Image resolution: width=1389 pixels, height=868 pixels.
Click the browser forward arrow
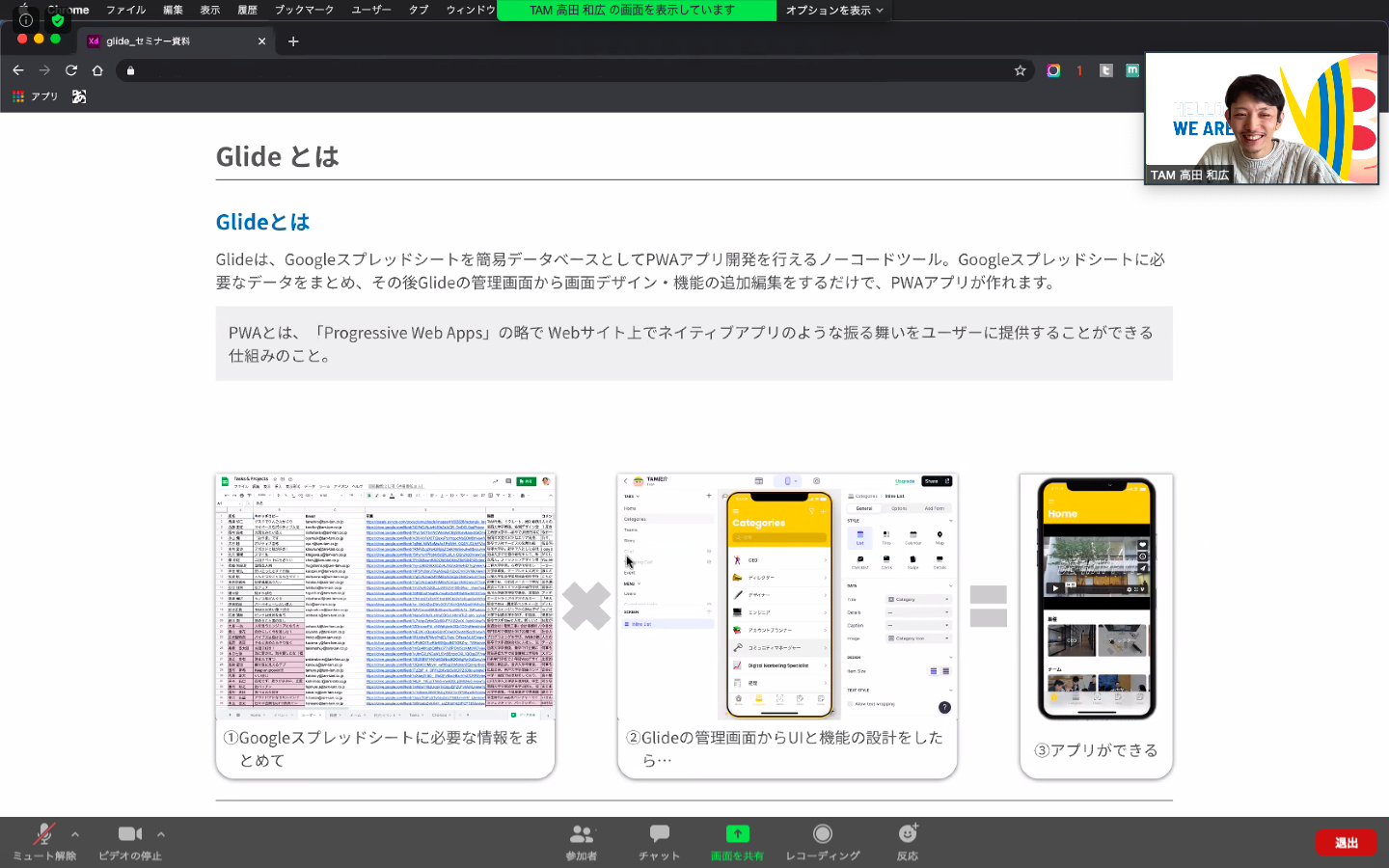44,70
